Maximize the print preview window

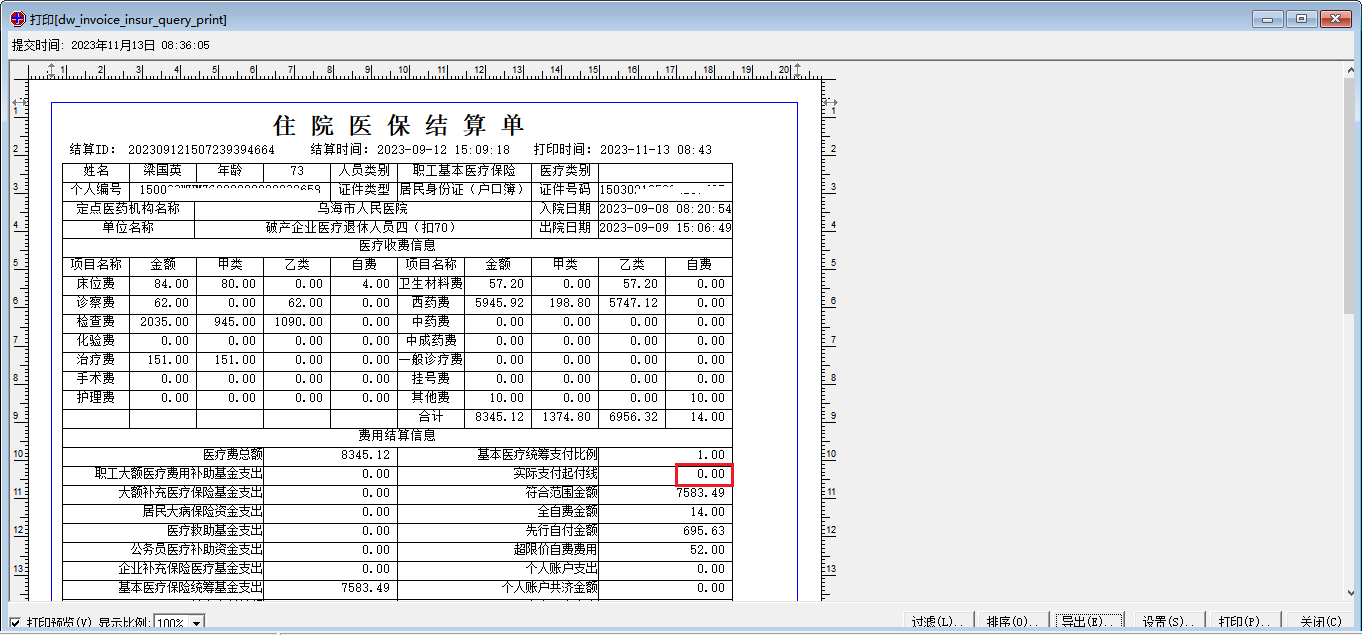[1301, 19]
